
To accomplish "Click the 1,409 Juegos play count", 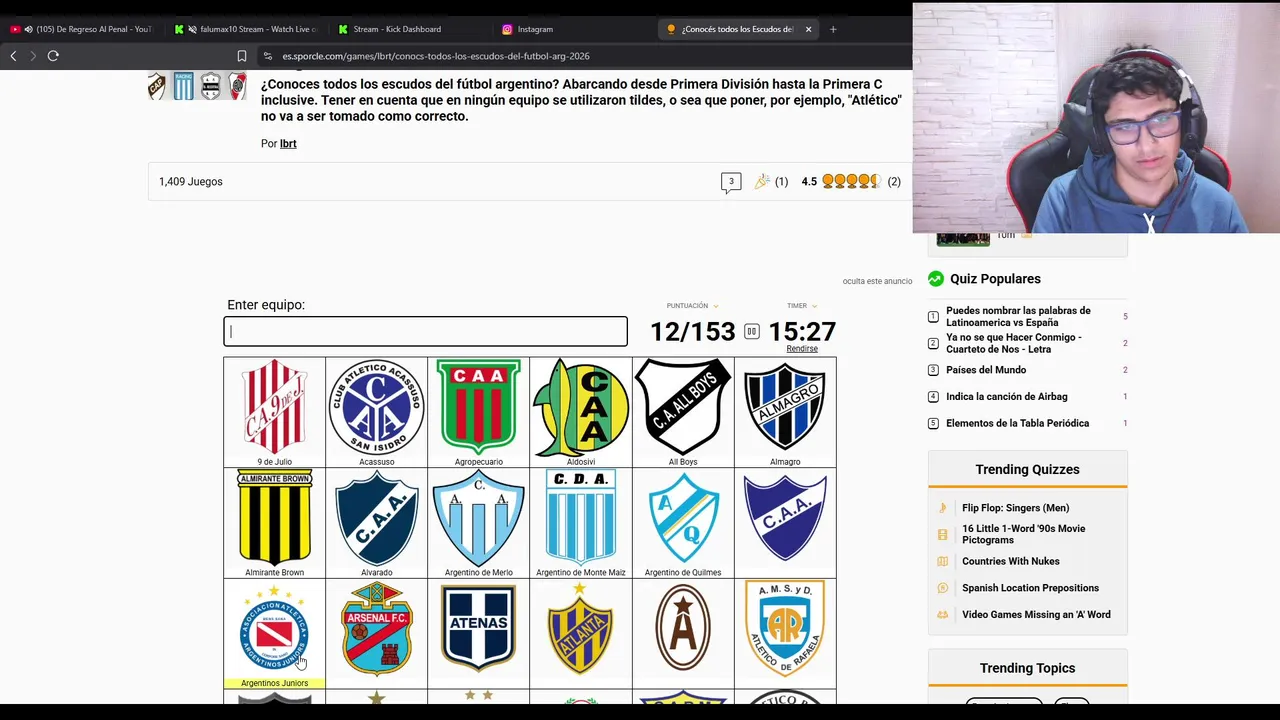I will pos(191,182).
